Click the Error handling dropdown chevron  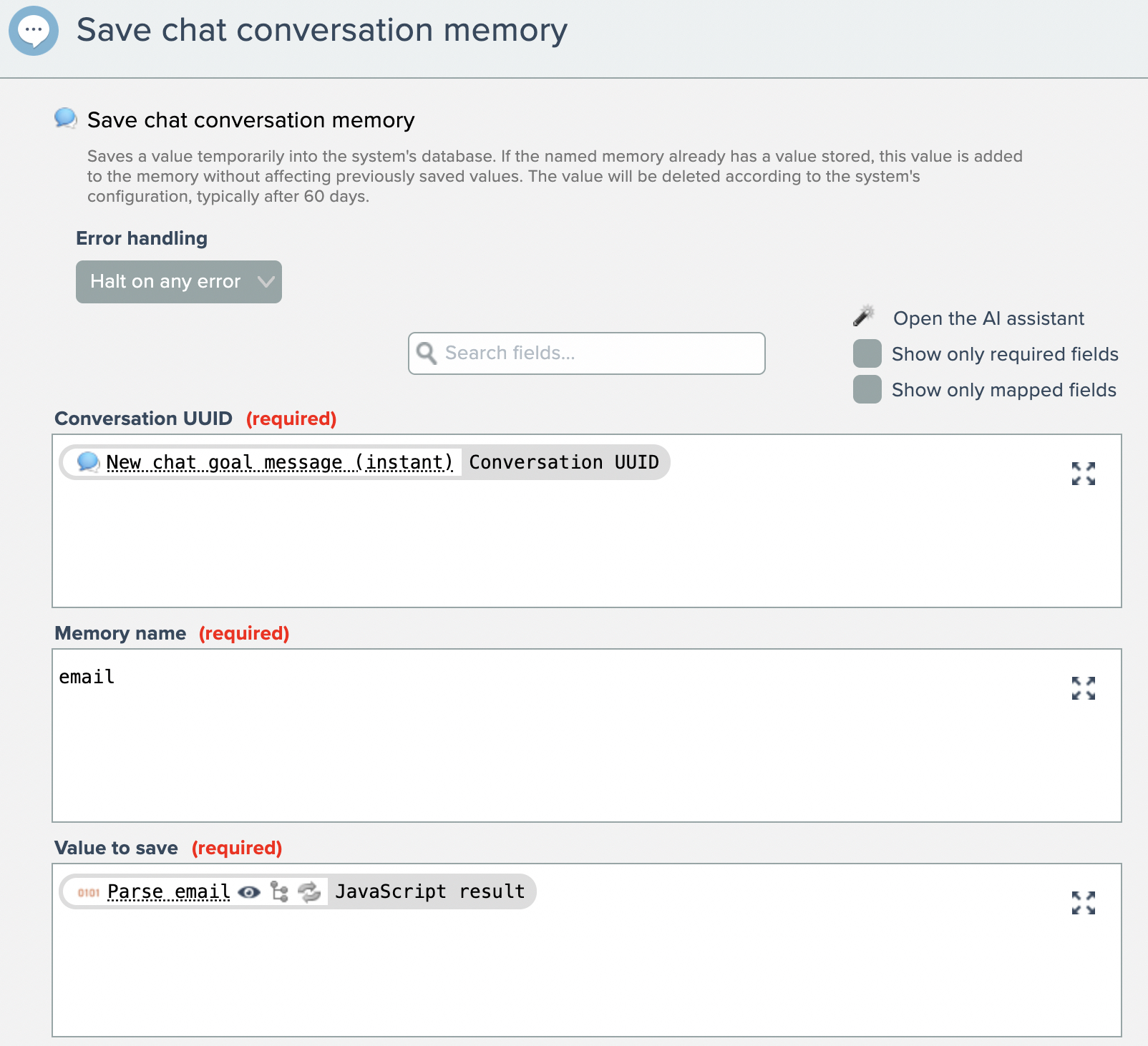point(266,282)
